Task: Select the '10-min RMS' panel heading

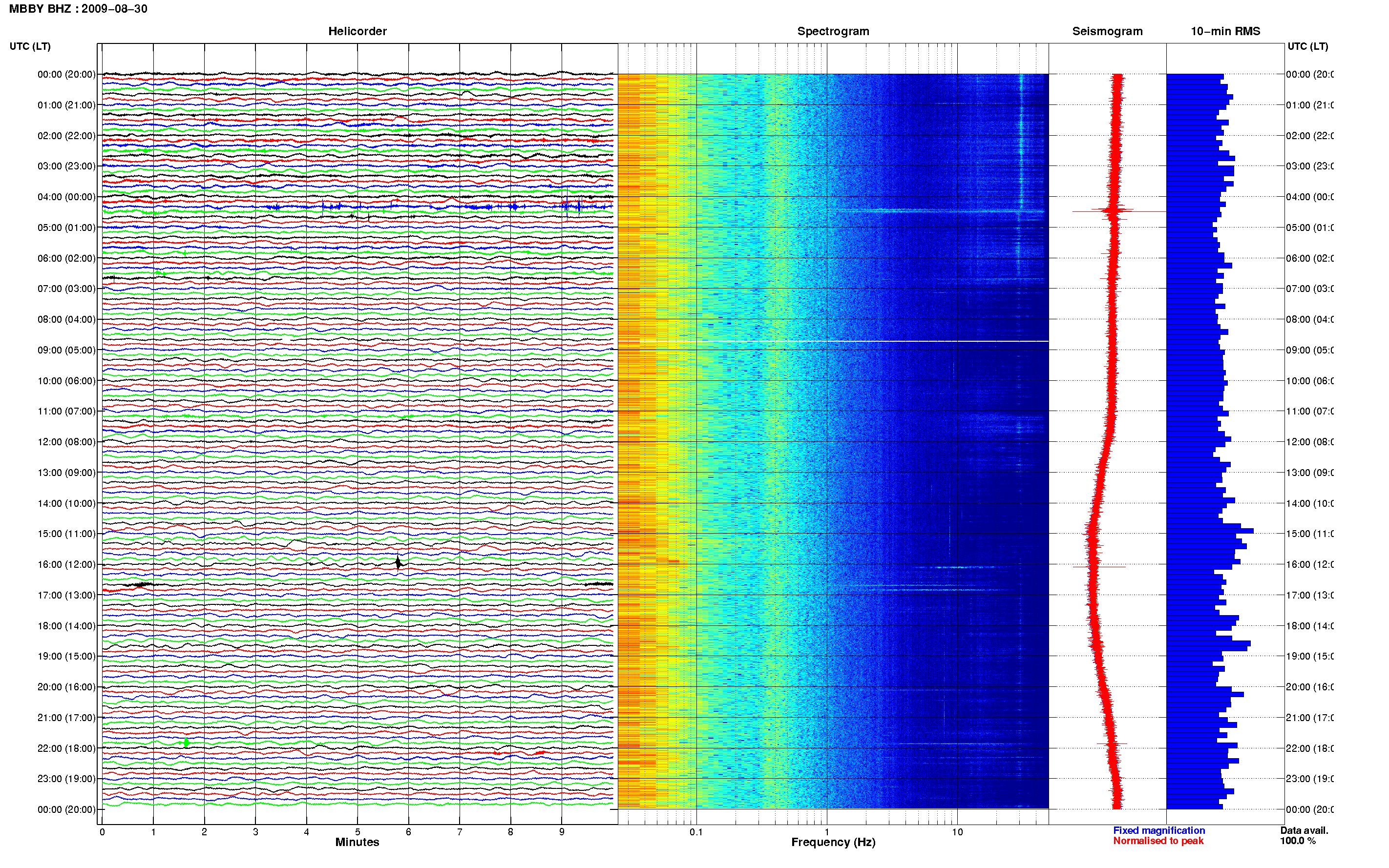Action: pyautogui.click(x=1225, y=31)
